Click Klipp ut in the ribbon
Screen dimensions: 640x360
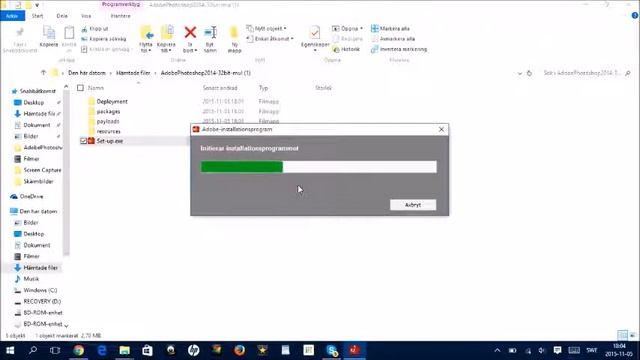(95, 29)
